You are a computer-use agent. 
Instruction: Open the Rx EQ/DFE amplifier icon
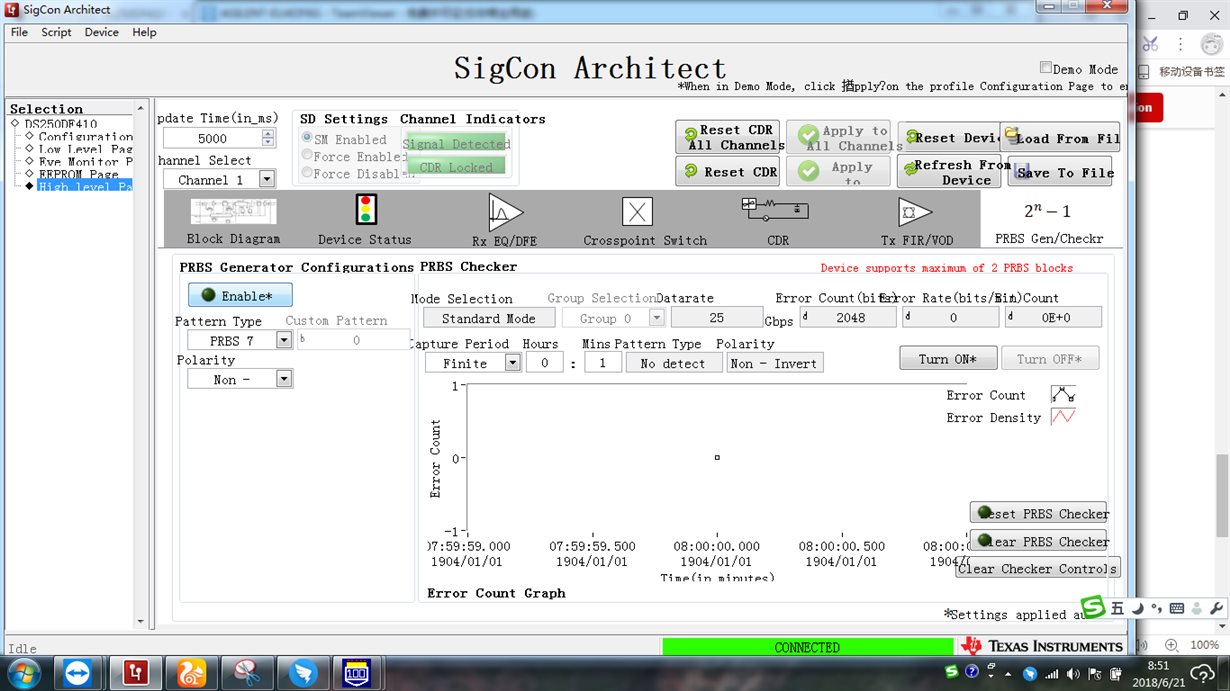click(x=505, y=211)
